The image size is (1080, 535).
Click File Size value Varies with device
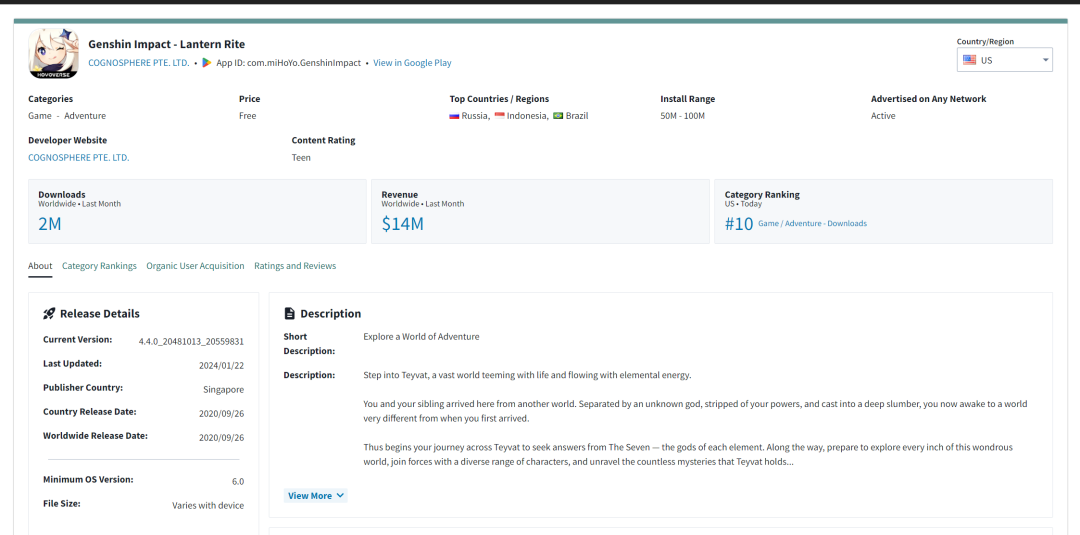click(208, 505)
